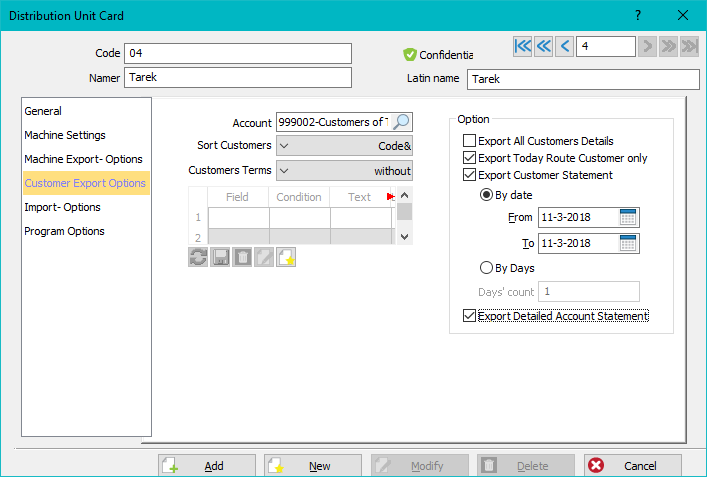Click the Days' count field
Screen dimensions: 707x477
[589, 291]
